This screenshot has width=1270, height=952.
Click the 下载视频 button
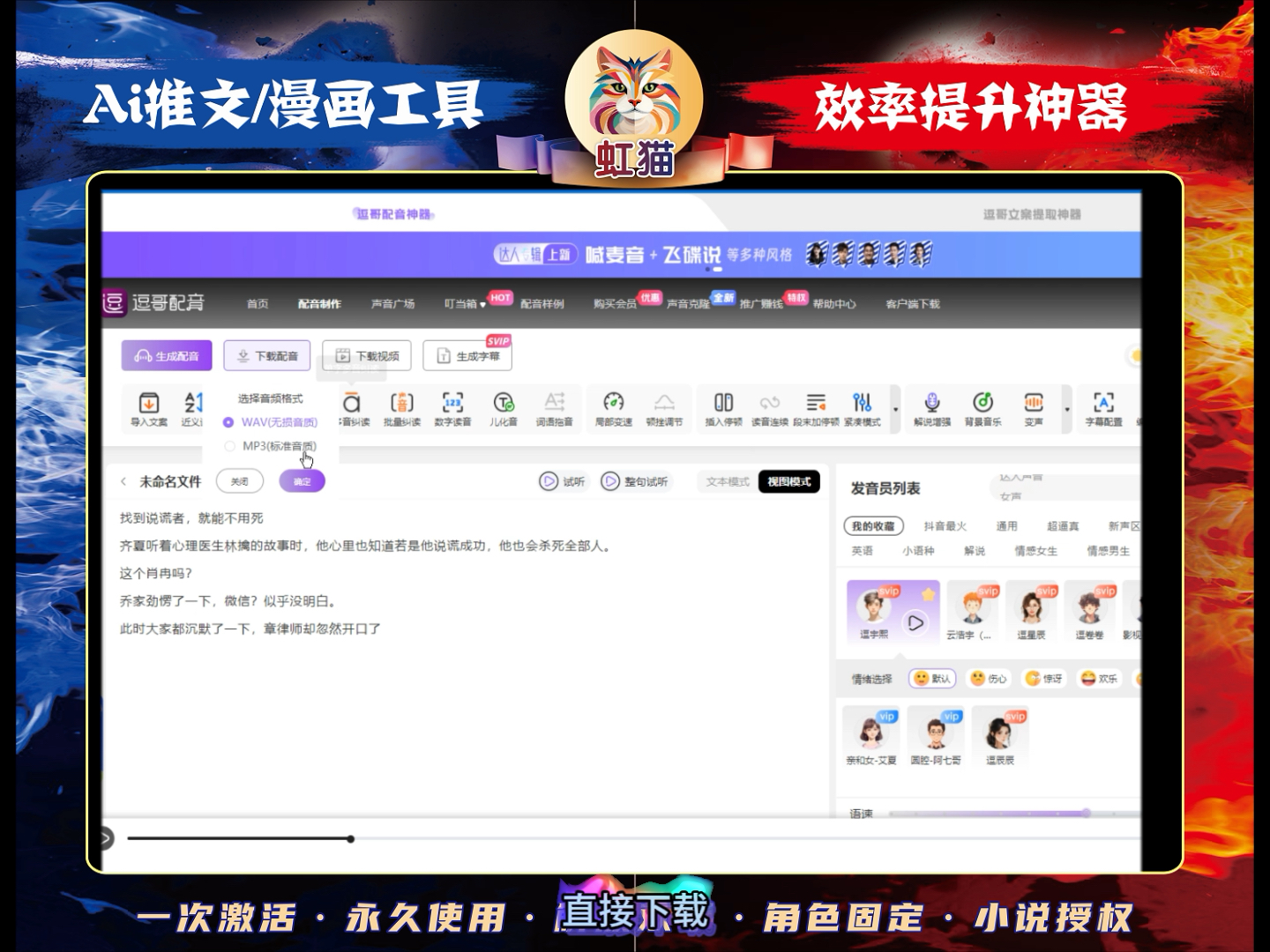coord(367,356)
